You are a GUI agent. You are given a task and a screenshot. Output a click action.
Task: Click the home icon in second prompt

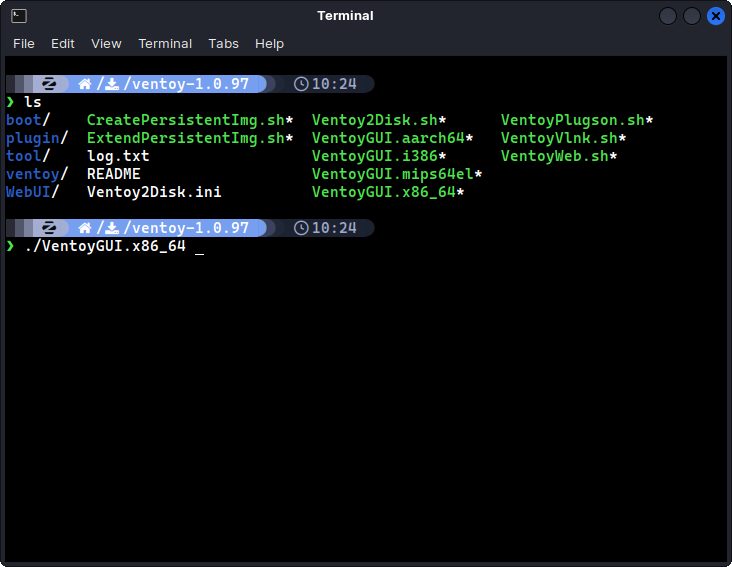click(85, 228)
